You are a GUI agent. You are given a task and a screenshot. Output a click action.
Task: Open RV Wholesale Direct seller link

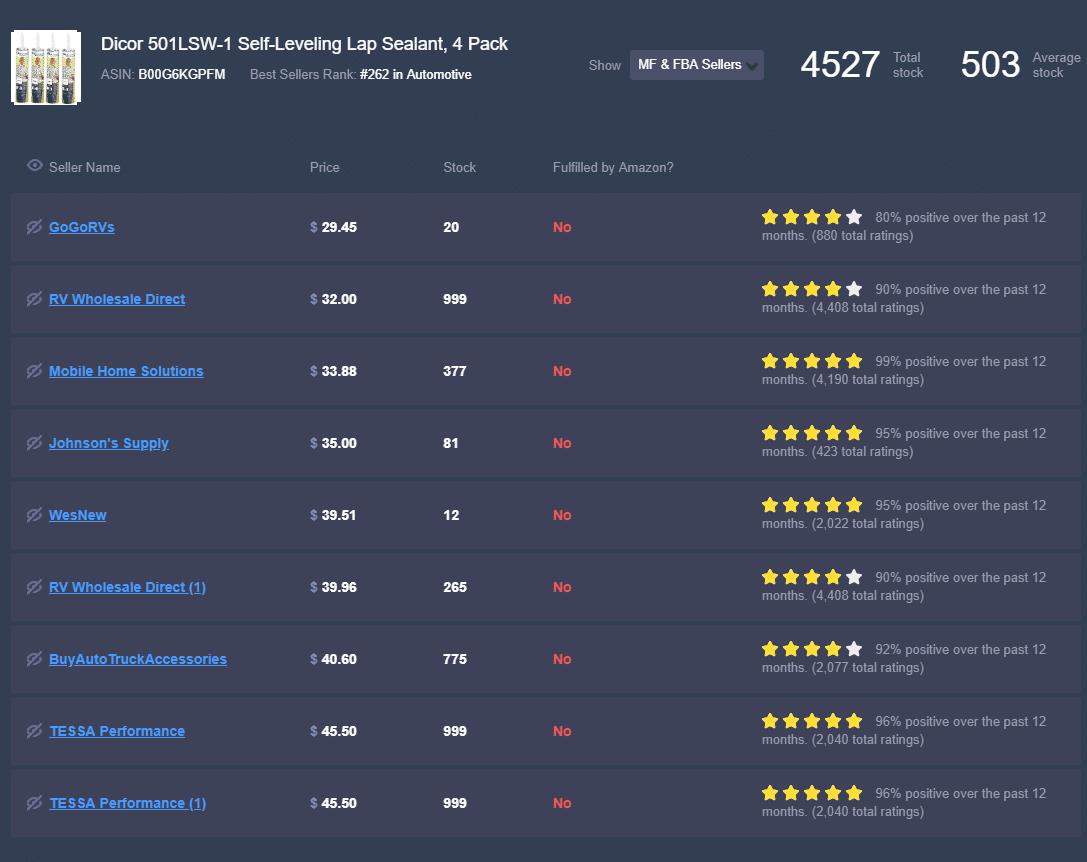tap(117, 300)
